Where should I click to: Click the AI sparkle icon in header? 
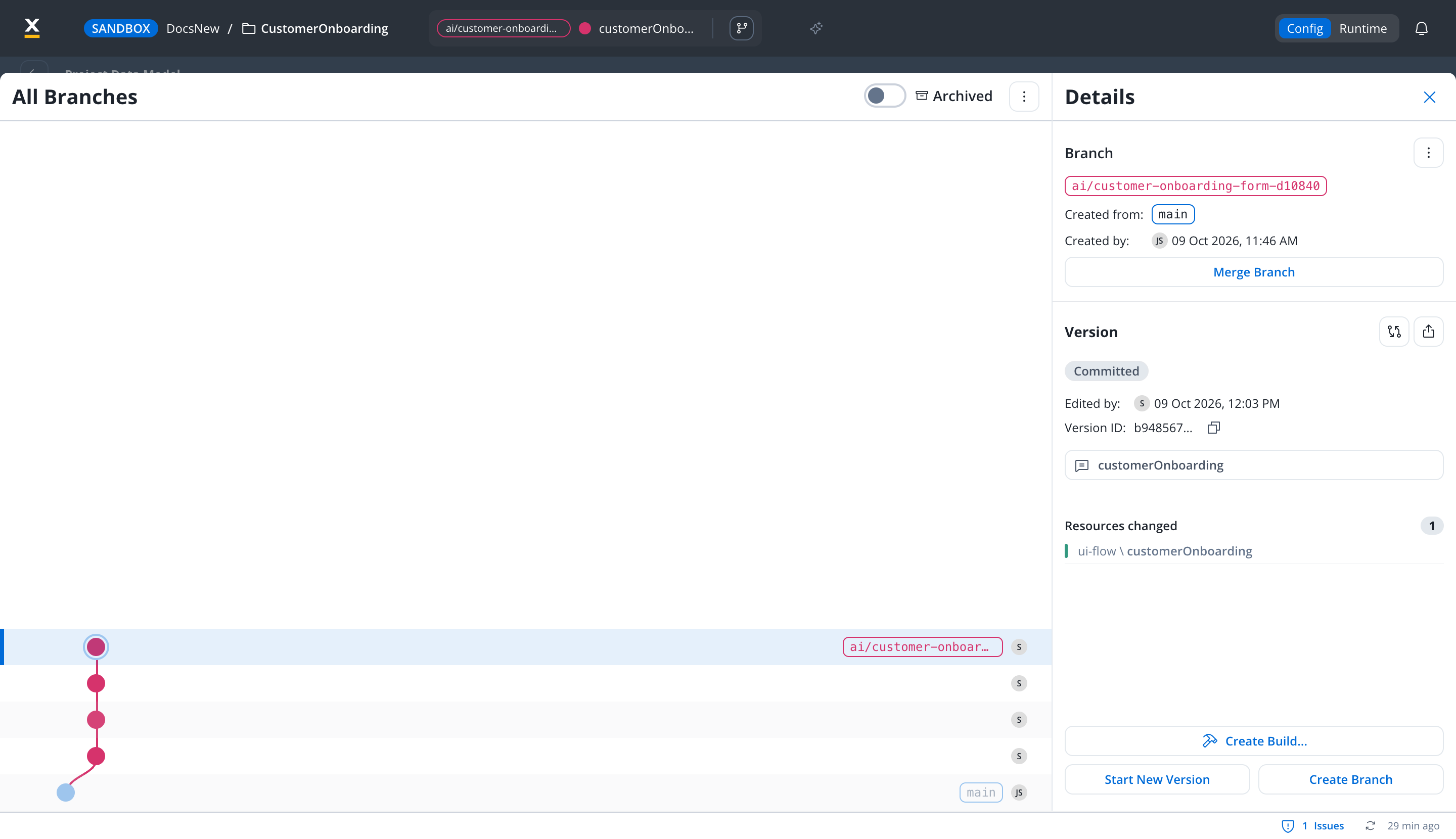816,28
